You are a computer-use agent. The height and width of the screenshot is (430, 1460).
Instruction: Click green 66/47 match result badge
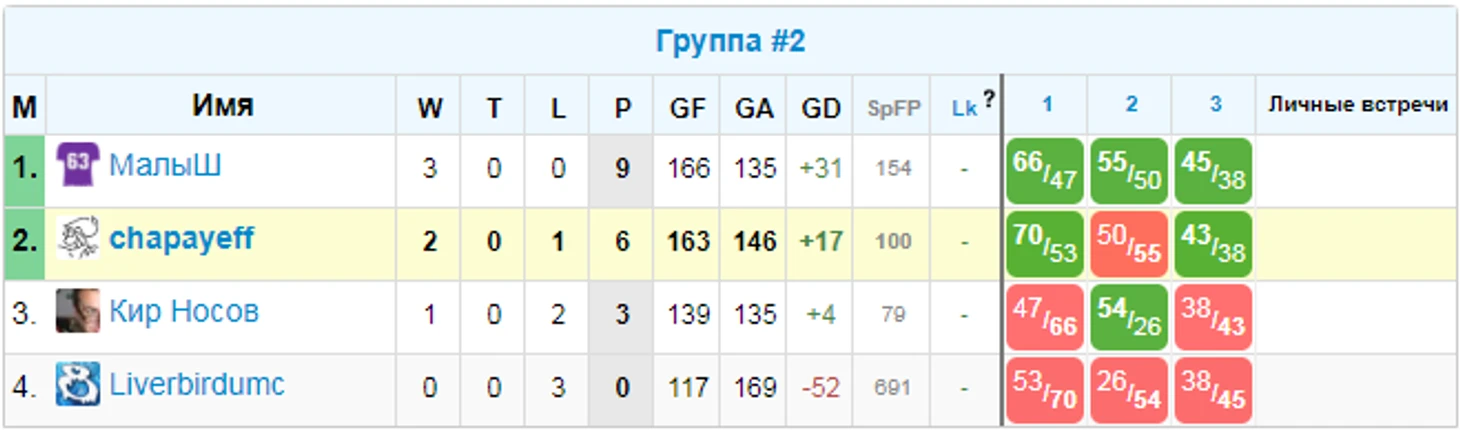click(x=1045, y=171)
